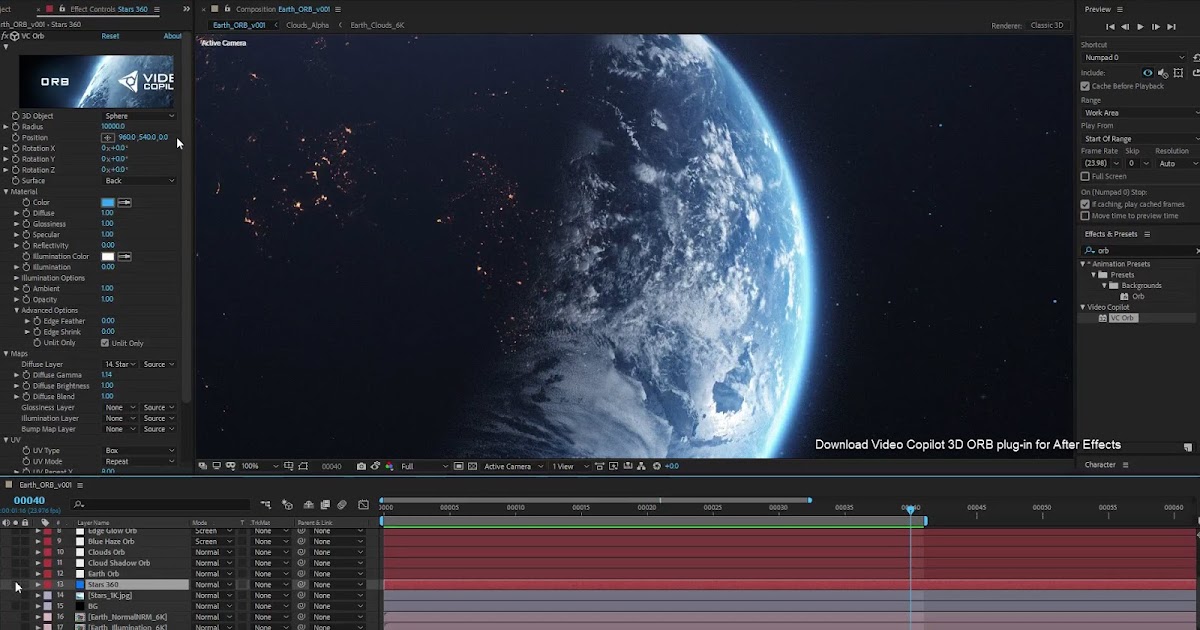Enable Move time to preview time checkbox

[1085, 215]
